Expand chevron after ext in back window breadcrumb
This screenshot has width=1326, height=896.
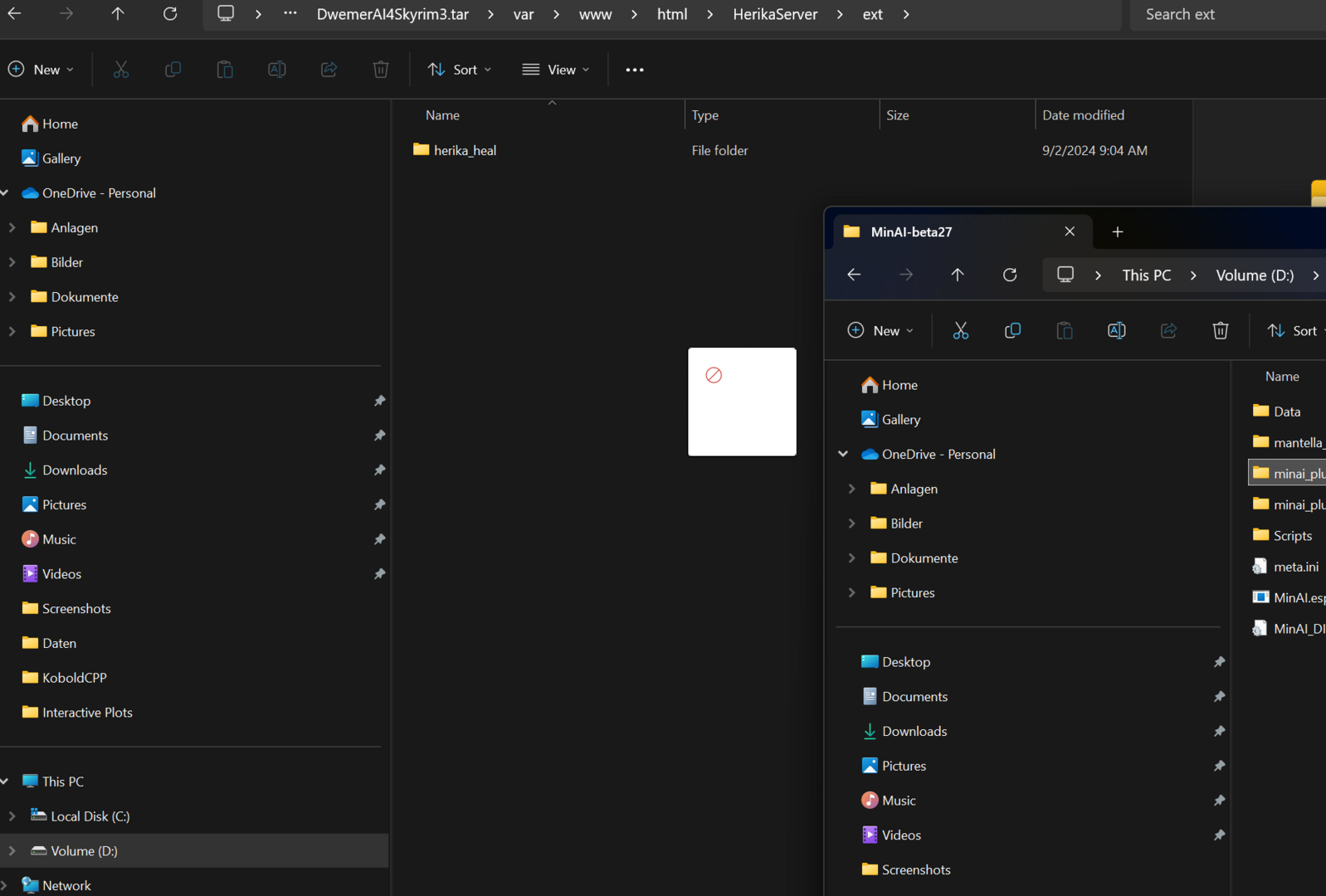906,14
